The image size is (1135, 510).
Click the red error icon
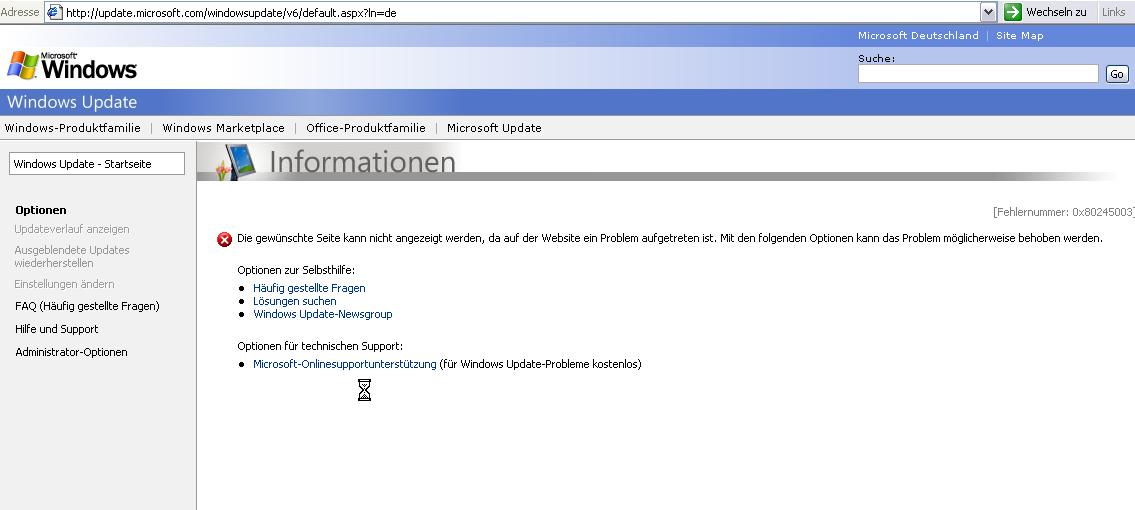click(224, 239)
